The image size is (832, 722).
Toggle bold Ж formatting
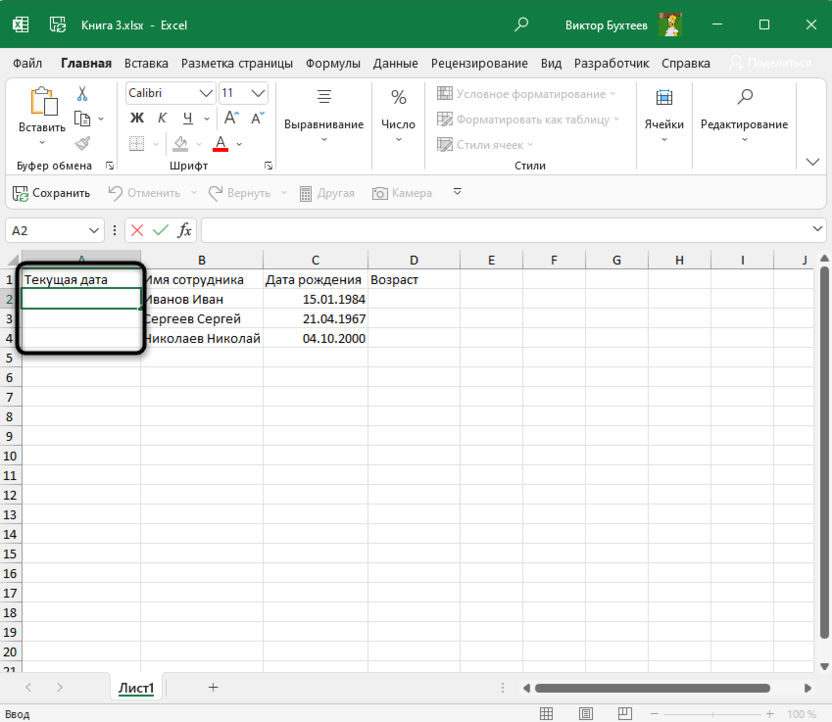click(137, 118)
